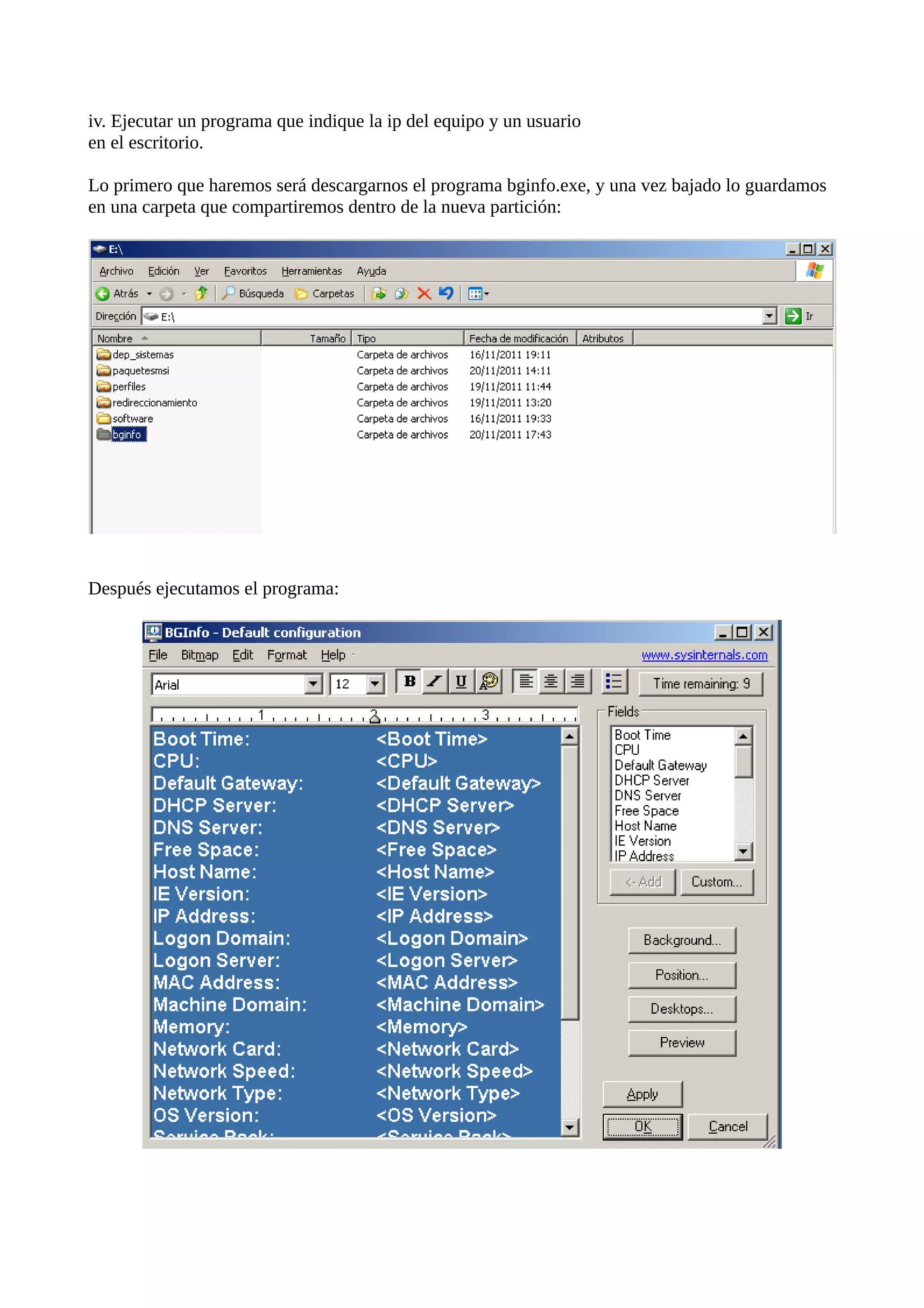Open the www.sysinternals.com link
This screenshot has width=924, height=1308.
point(704,655)
